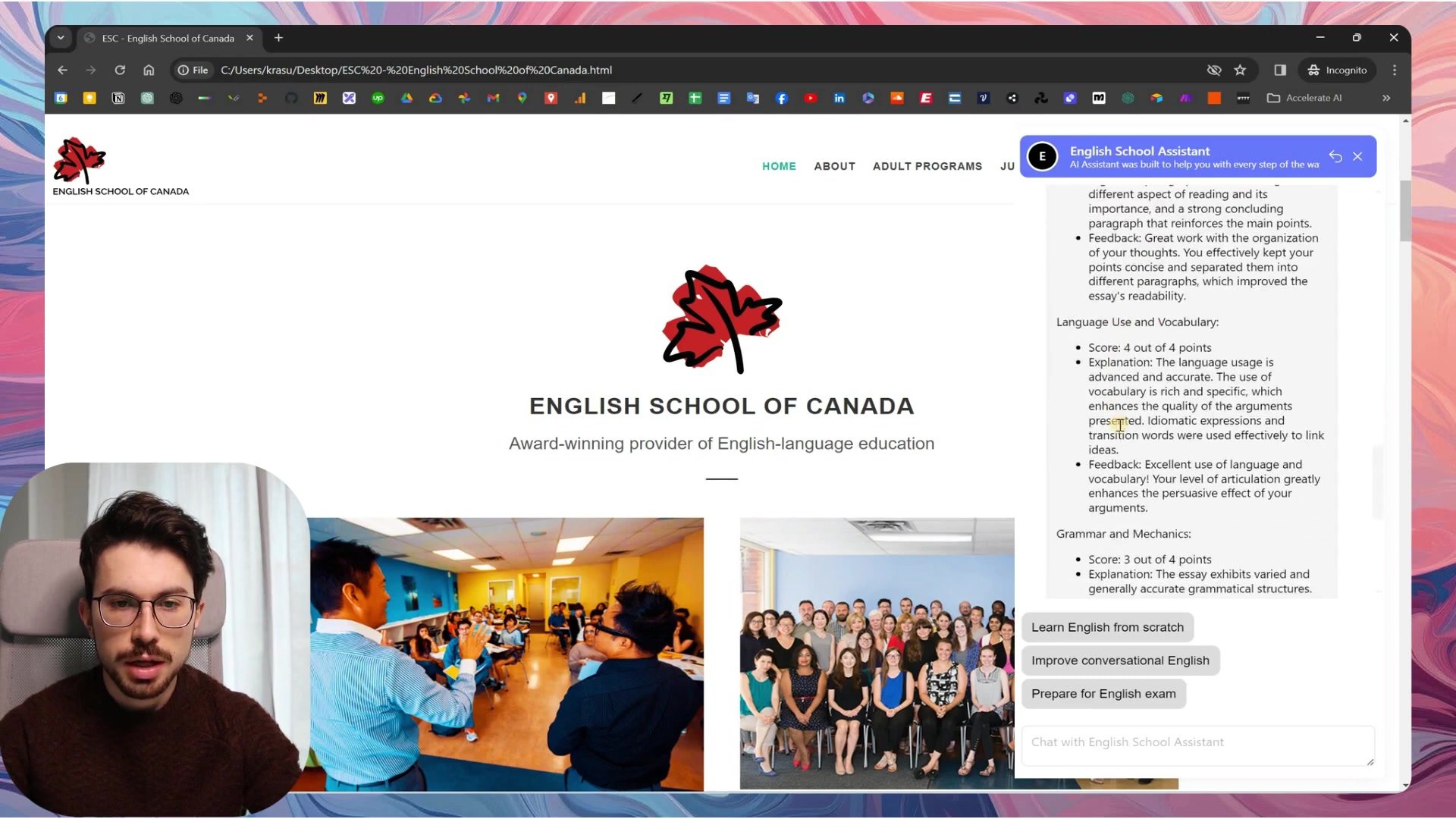Open the Upwork bookmark

378,98
